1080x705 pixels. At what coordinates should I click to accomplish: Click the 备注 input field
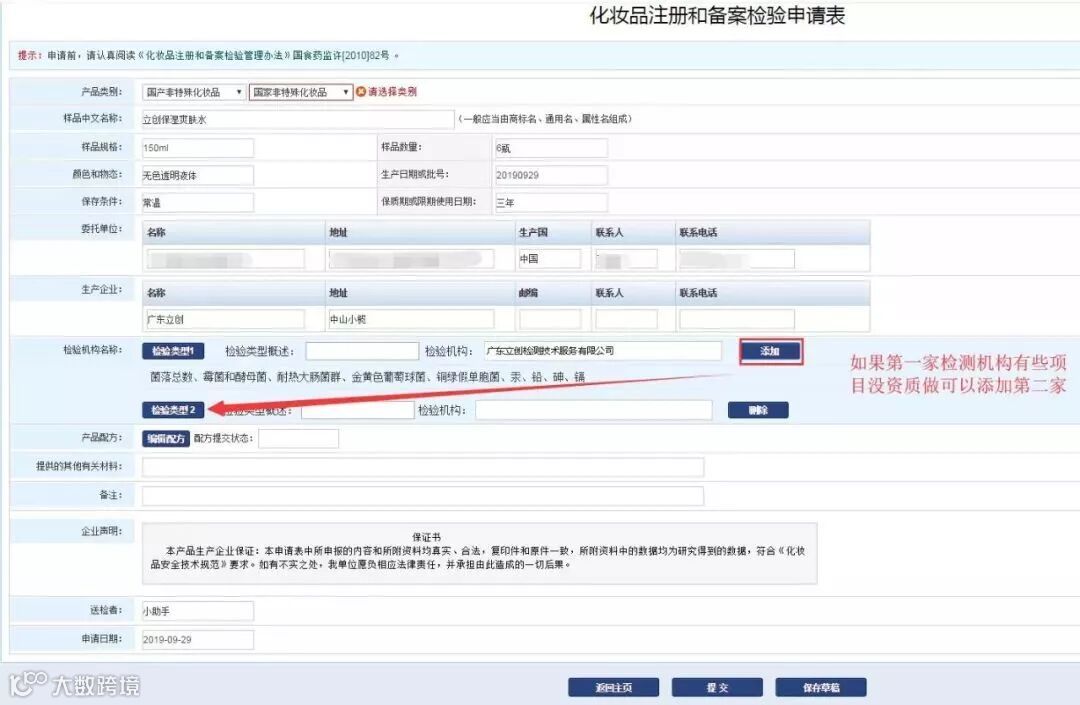point(423,496)
